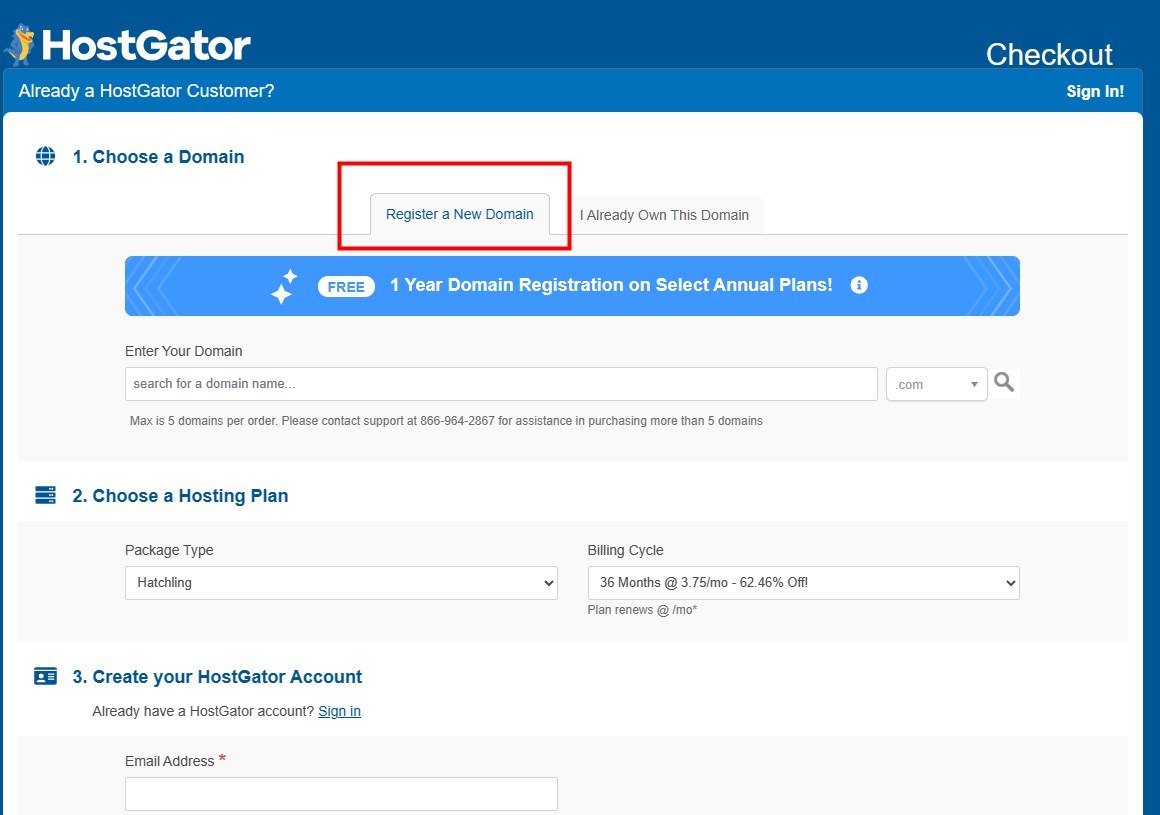
Task: Click the sparkle stars icon in the banner
Action: [x=284, y=286]
